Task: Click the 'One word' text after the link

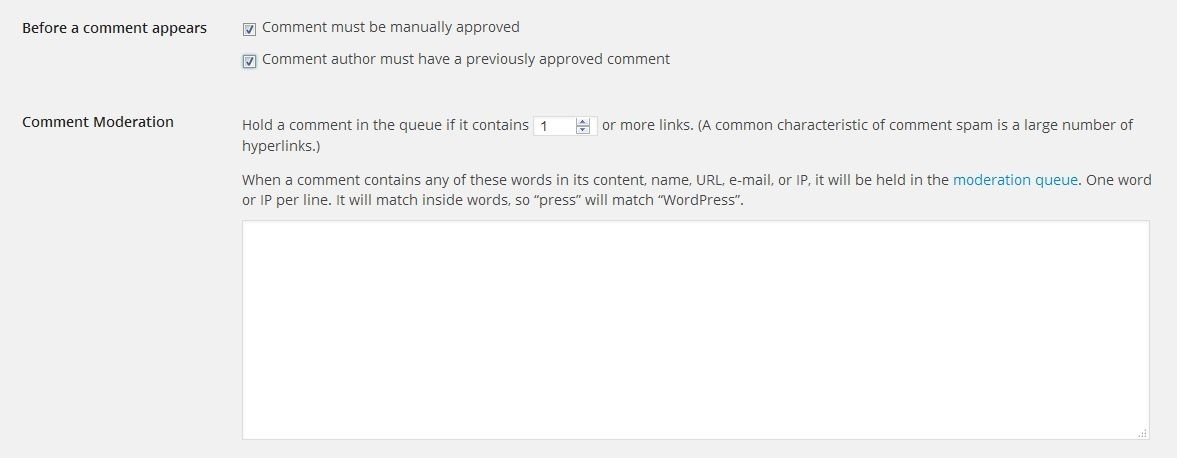Action: click(x=1118, y=180)
